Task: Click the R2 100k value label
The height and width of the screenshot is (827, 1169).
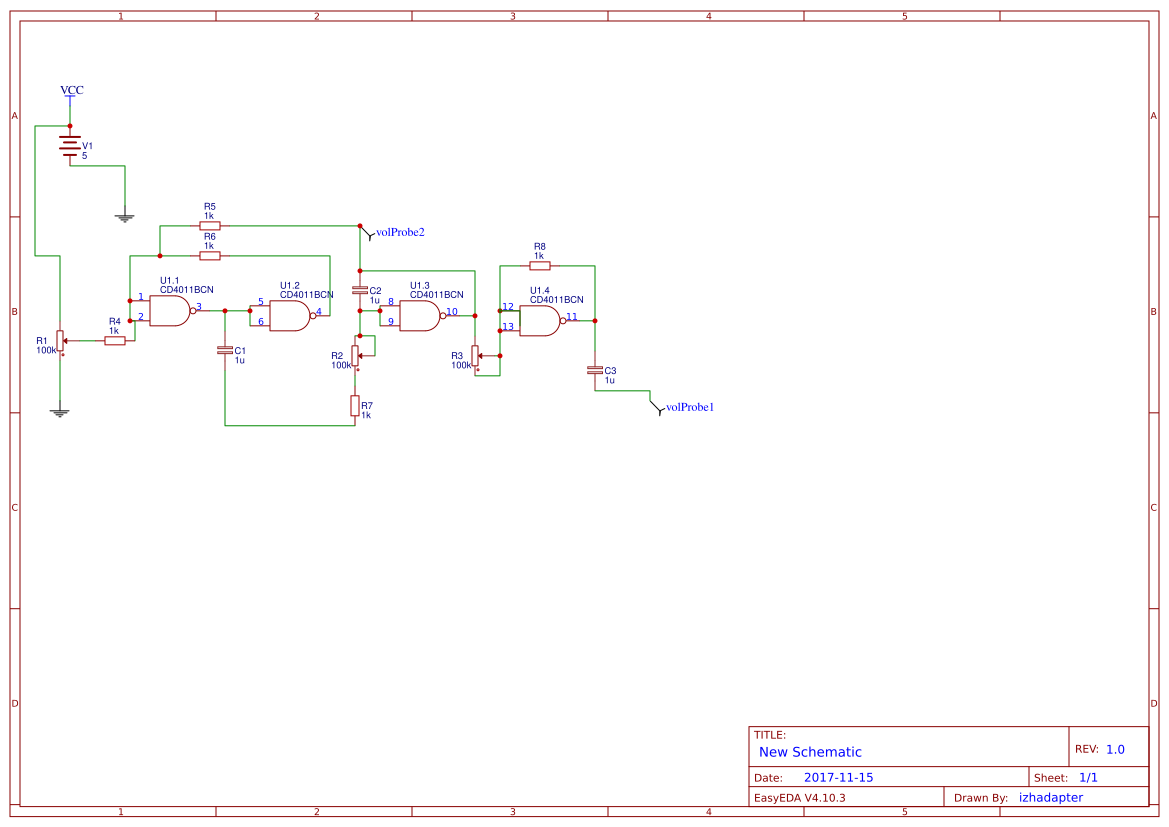Action: coord(341,365)
